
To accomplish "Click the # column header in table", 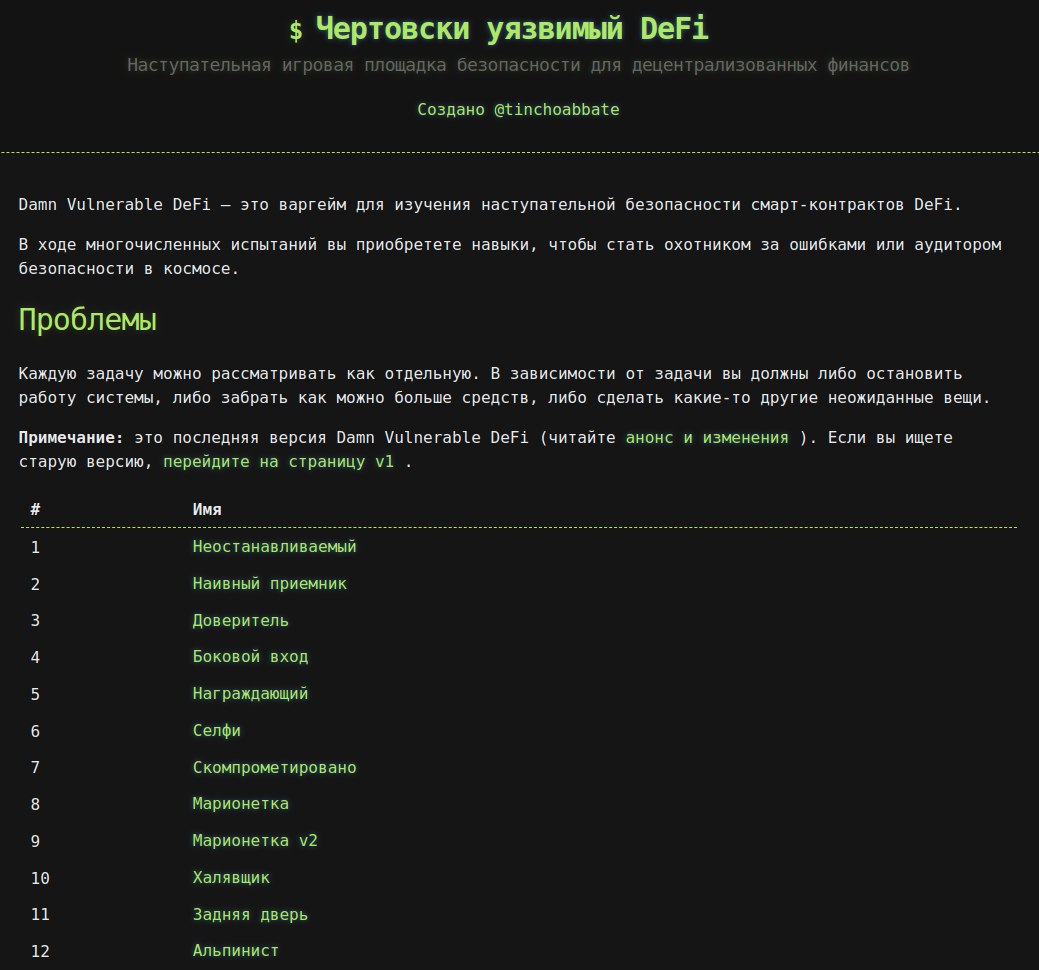I will [35, 510].
